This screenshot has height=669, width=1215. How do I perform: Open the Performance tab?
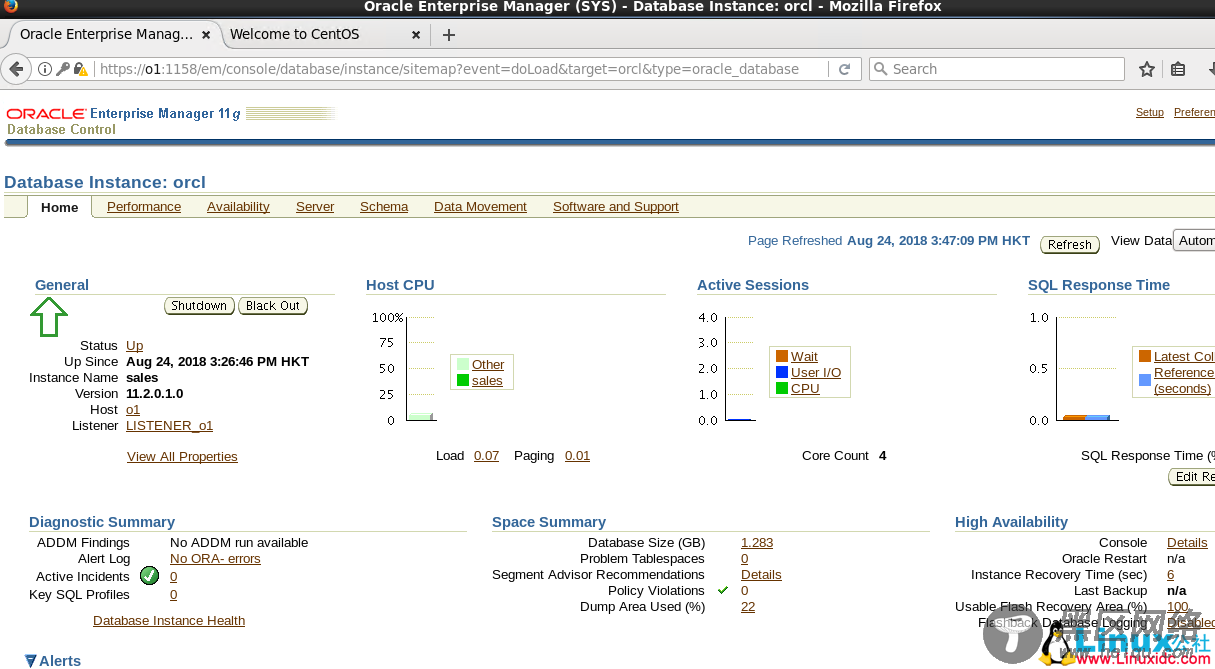[144, 207]
